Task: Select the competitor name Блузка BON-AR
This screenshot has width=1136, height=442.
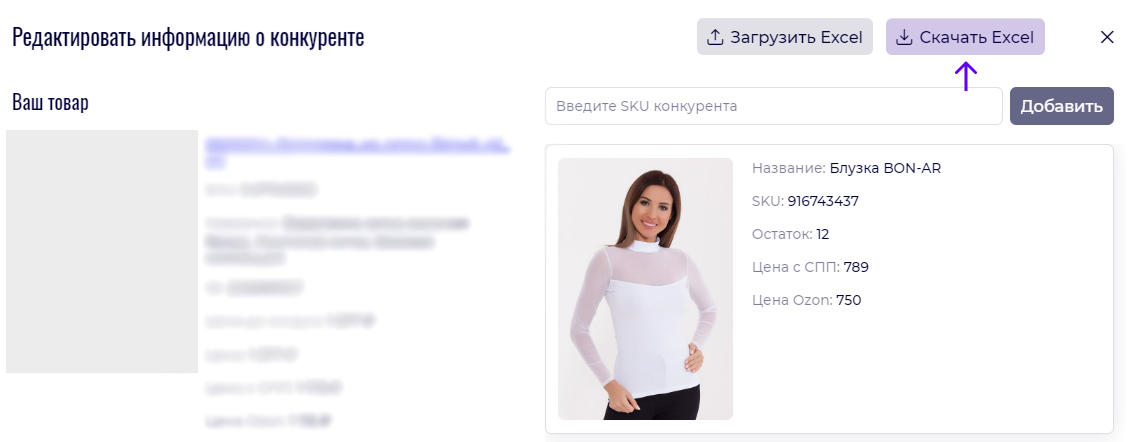Action: 885,168
